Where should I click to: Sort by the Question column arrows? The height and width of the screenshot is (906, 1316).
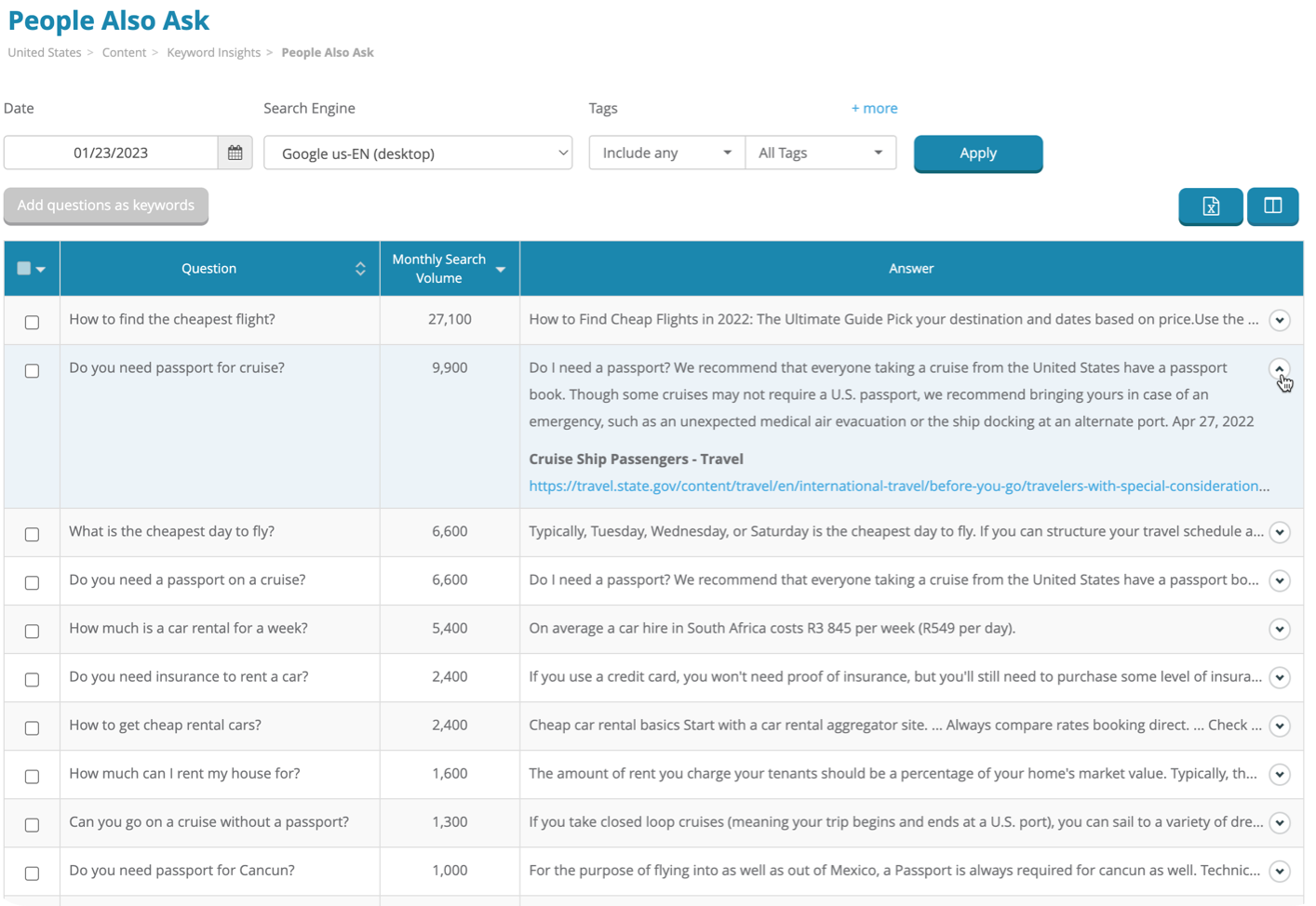pyautogui.click(x=360, y=269)
